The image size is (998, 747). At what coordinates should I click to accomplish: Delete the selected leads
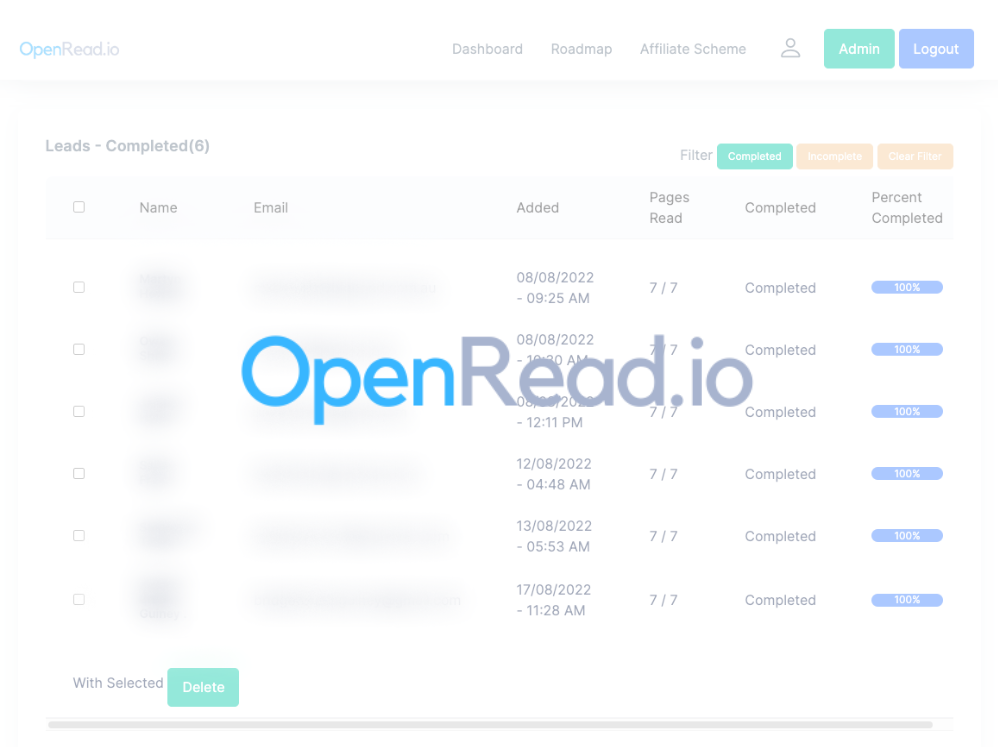(203, 687)
